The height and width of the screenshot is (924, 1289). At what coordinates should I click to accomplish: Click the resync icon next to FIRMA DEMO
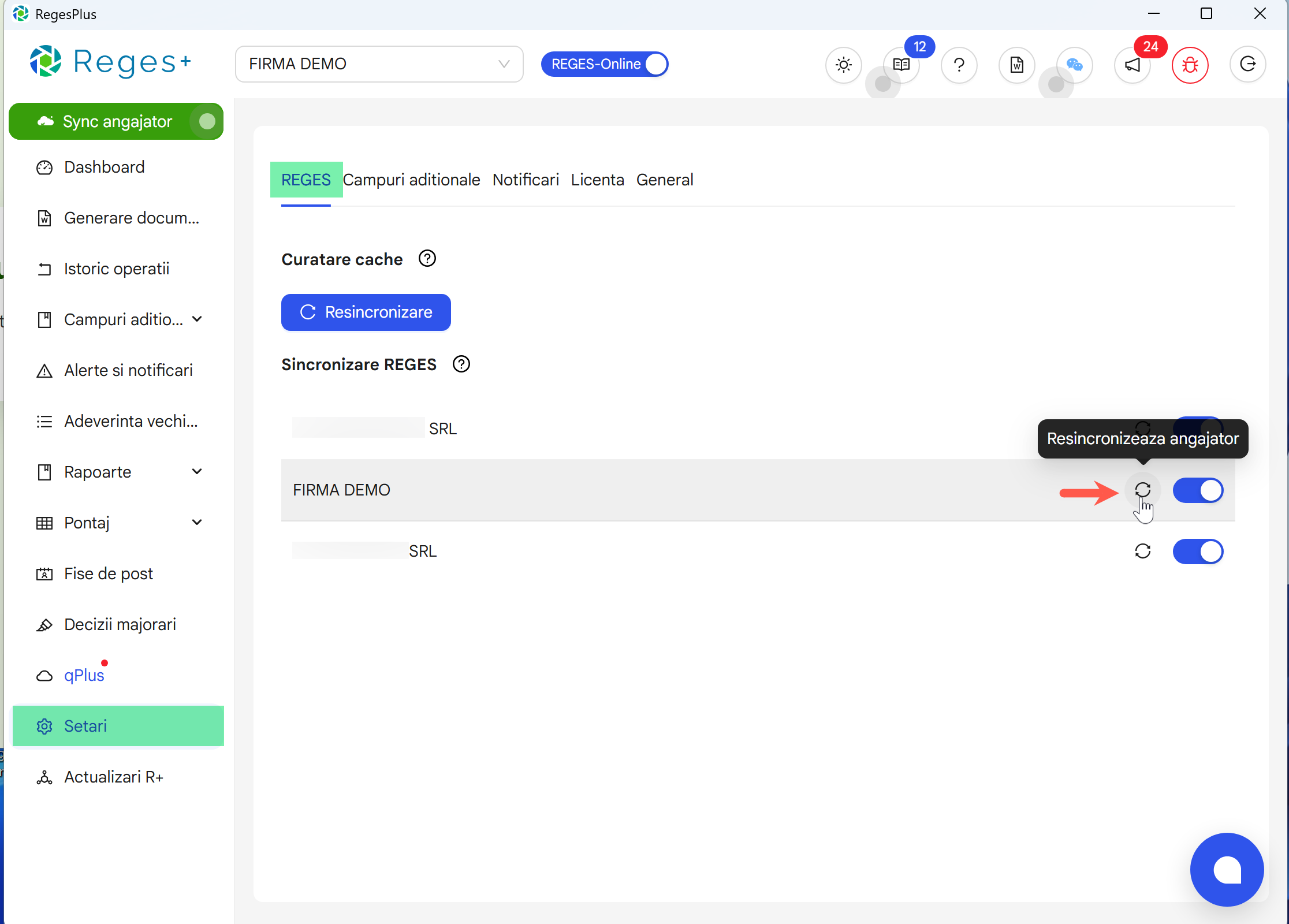1143,490
